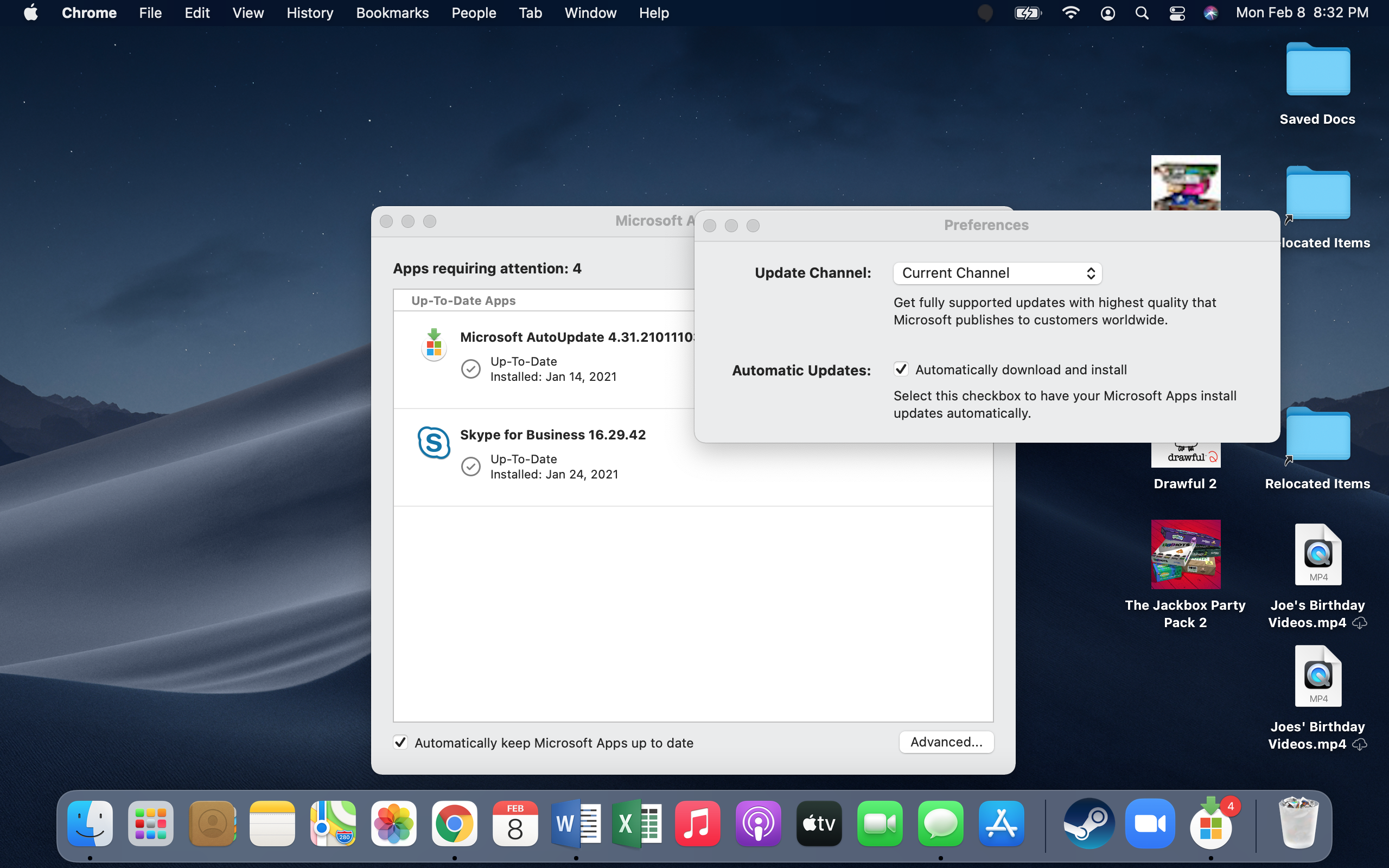
Task: Uncheck Automatically download and install
Action: pos(901,369)
